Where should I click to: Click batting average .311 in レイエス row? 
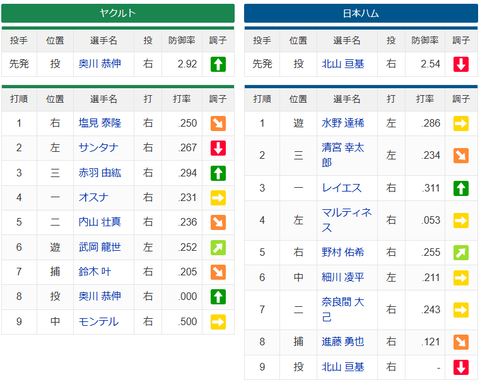[x=431, y=188]
